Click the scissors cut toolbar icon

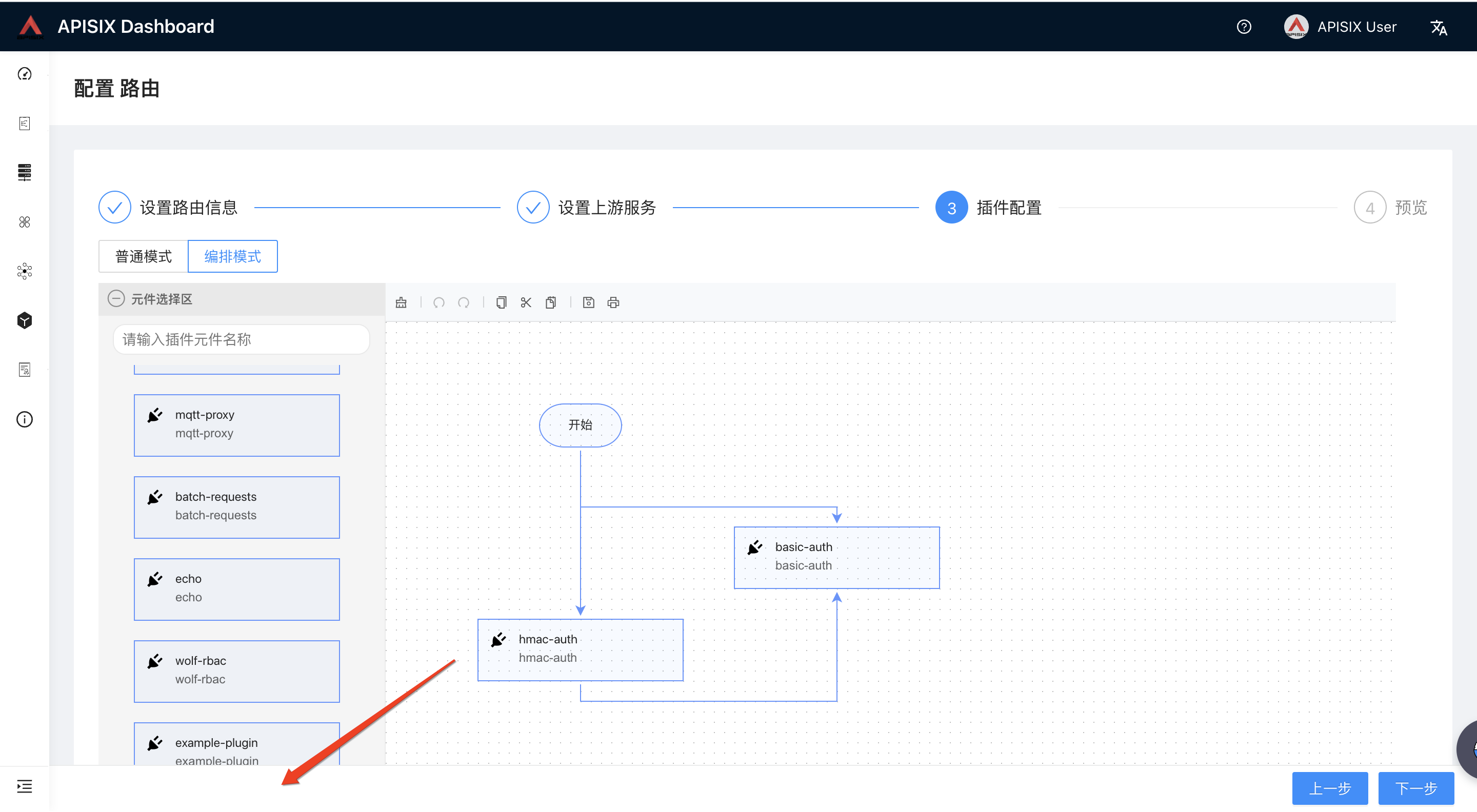coord(526,302)
